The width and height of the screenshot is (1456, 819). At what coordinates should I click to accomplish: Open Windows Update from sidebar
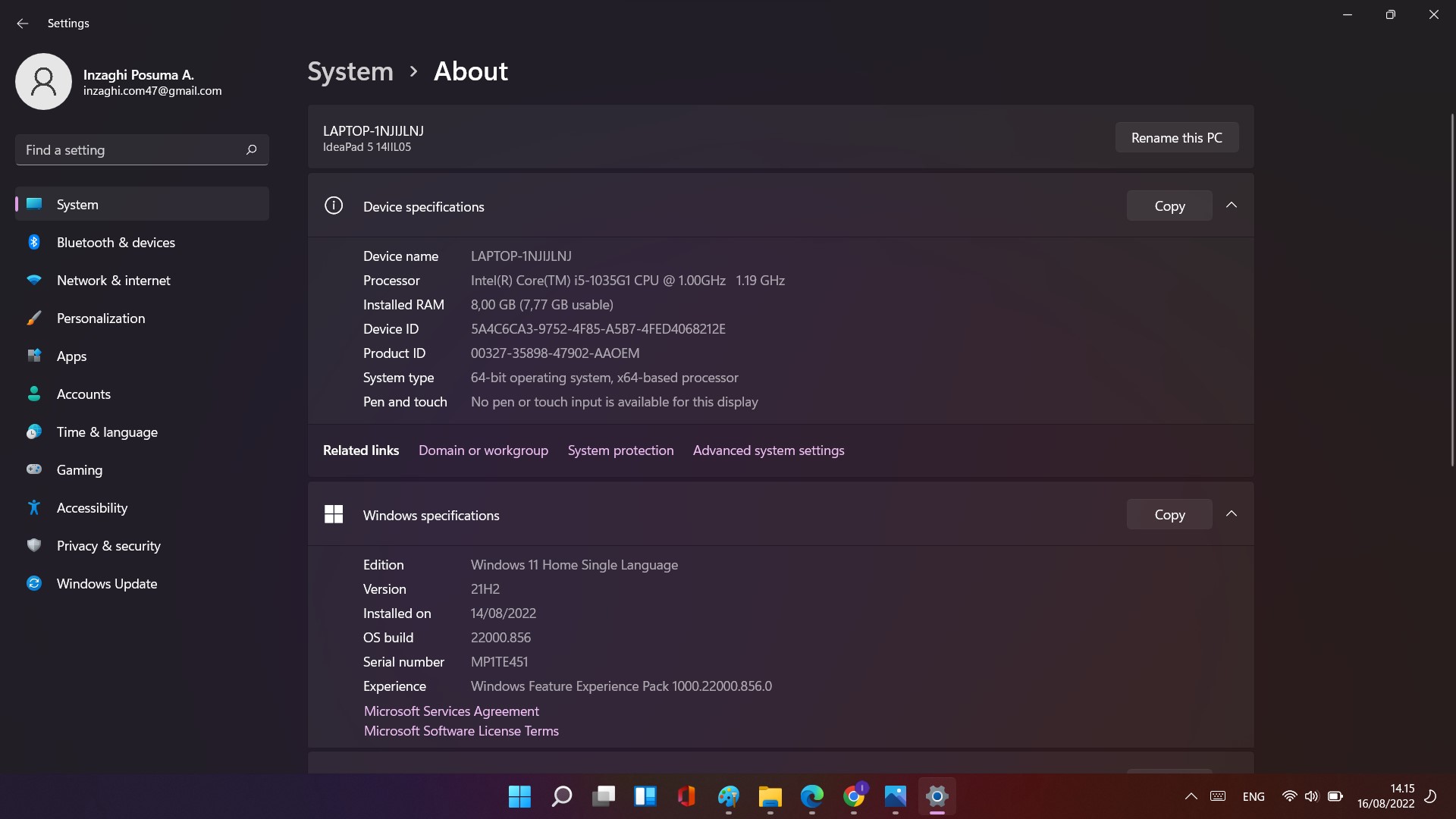(x=106, y=584)
